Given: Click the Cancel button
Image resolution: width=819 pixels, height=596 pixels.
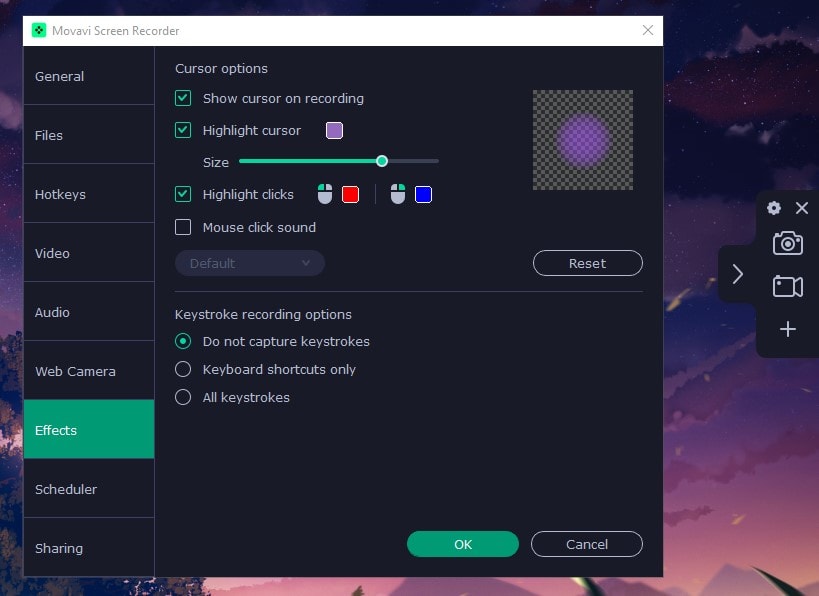Looking at the screenshot, I should [587, 544].
